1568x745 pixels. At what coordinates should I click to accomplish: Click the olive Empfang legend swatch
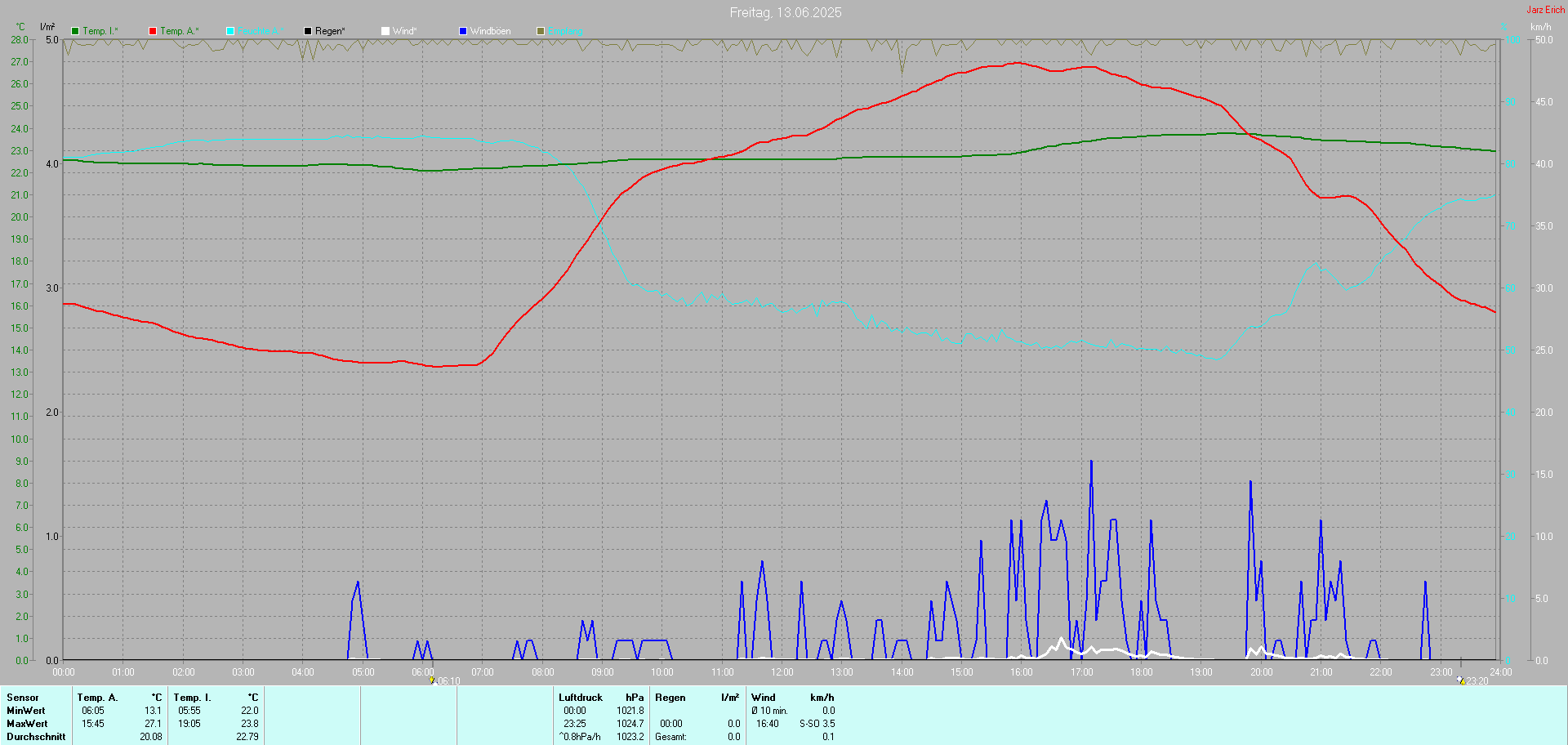[541, 31]
